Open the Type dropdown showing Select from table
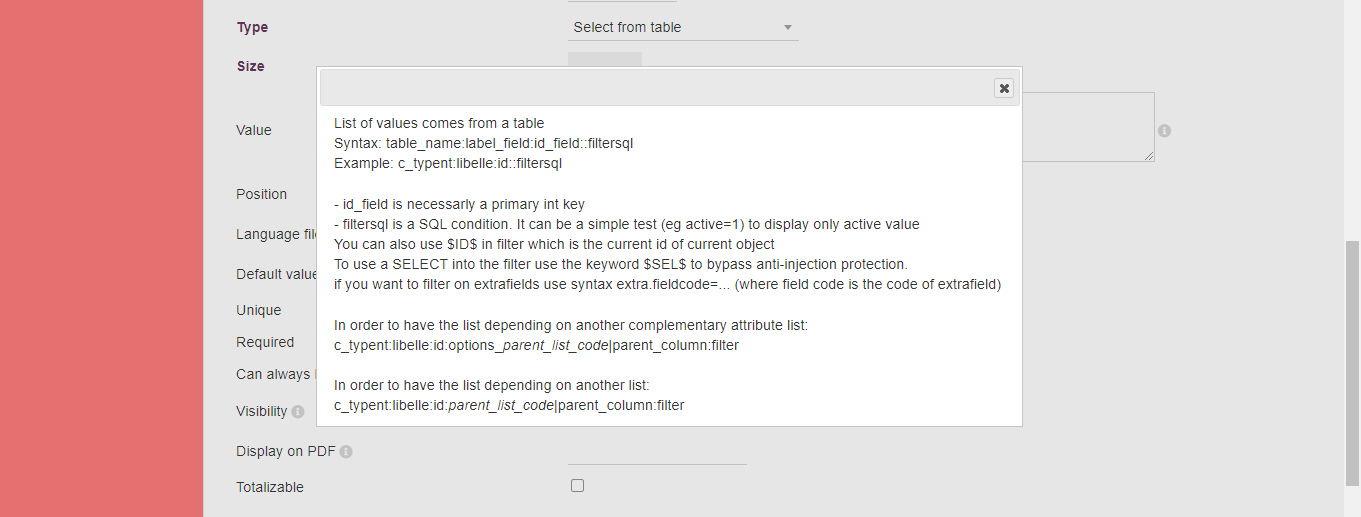 click(683, 27)
